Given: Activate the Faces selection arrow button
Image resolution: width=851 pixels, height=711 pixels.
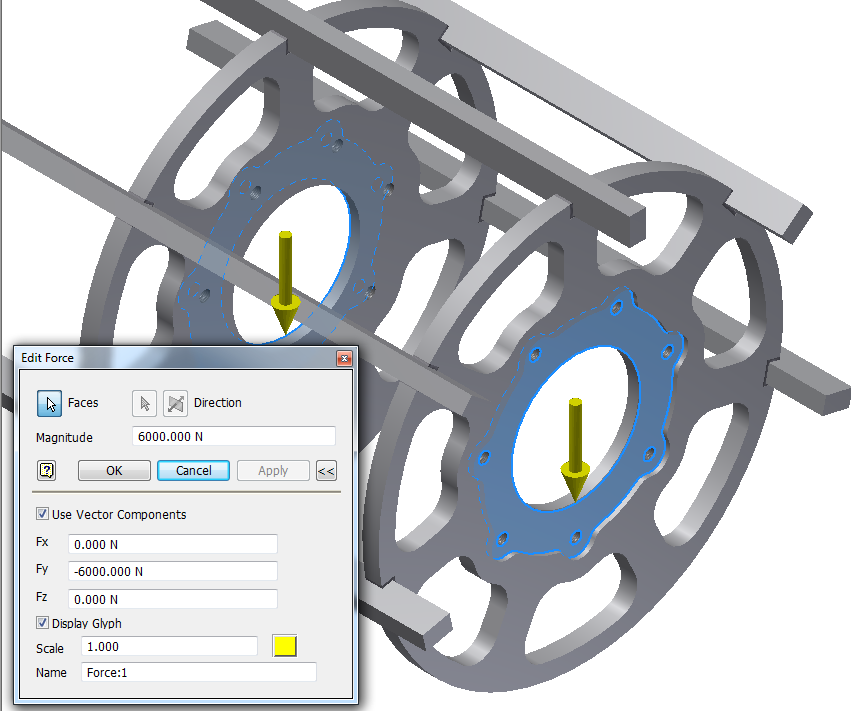Looking at the screenshot, I should click(49, 403).
